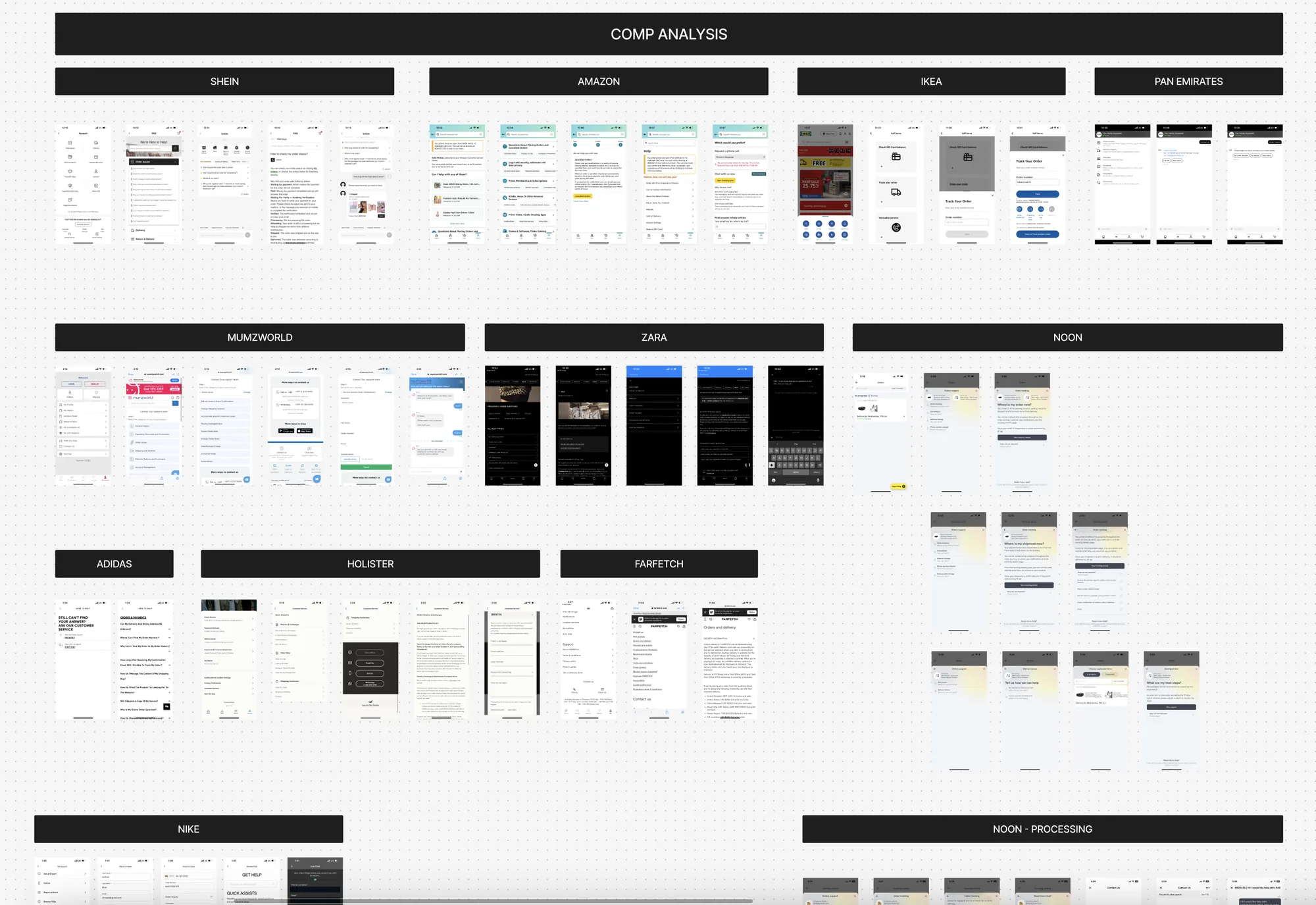
Task: Open Zara screenshot with leopard print image
Action: click(x=513, y=426)
